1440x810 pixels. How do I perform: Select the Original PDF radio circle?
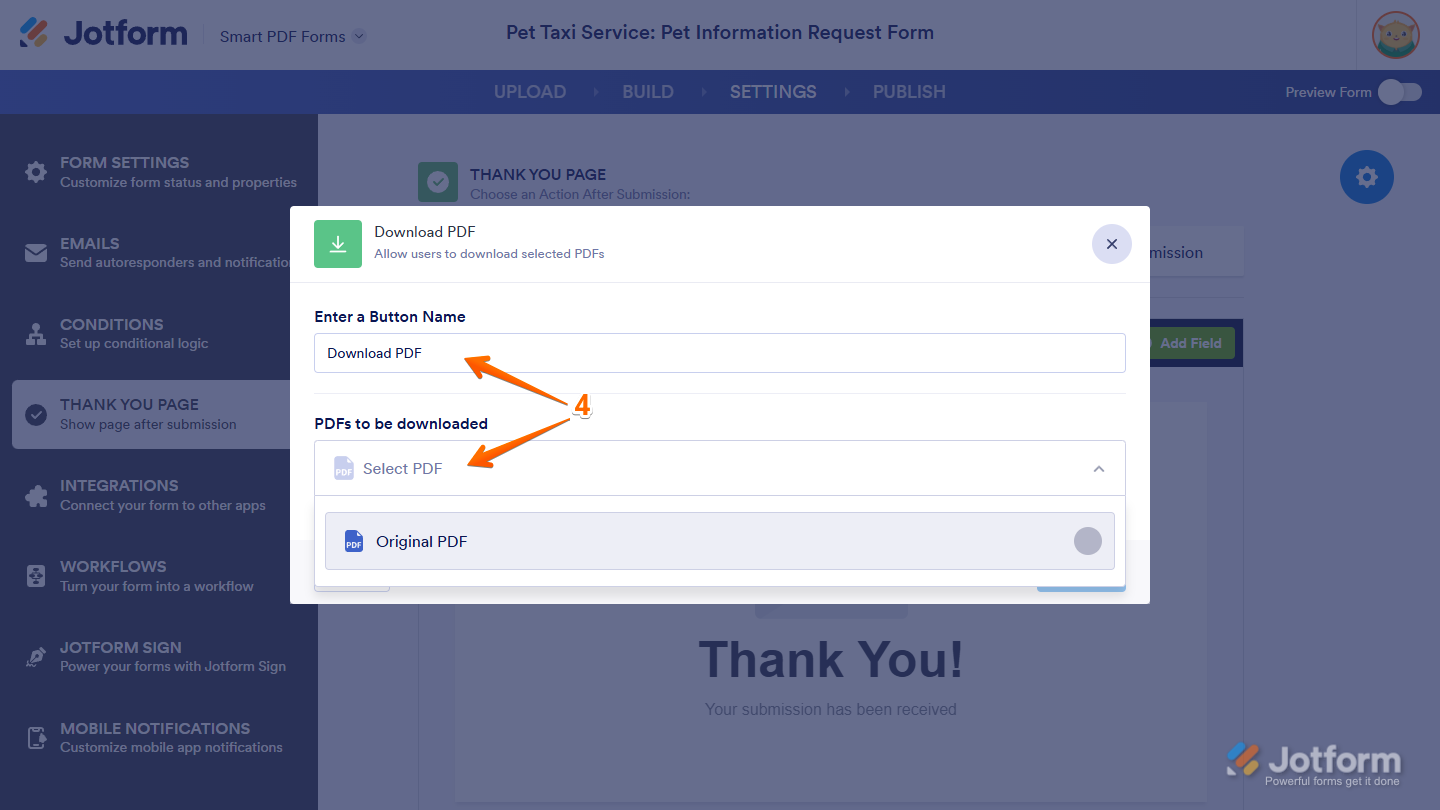pos(1088,541)
